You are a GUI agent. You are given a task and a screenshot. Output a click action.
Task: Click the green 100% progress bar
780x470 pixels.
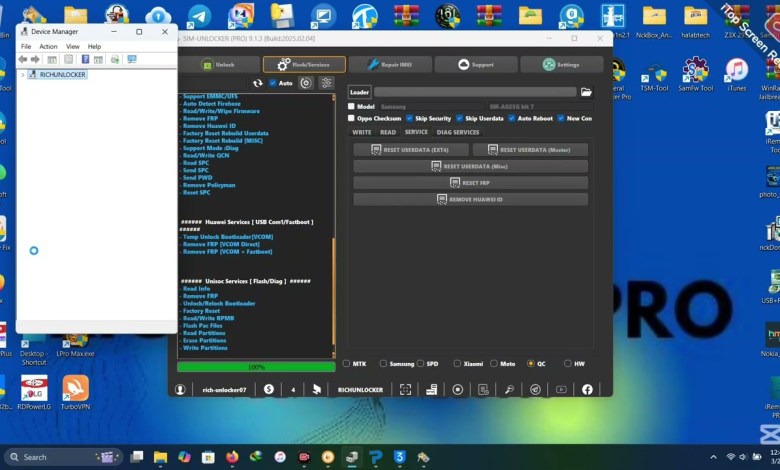tap(256, 367)
